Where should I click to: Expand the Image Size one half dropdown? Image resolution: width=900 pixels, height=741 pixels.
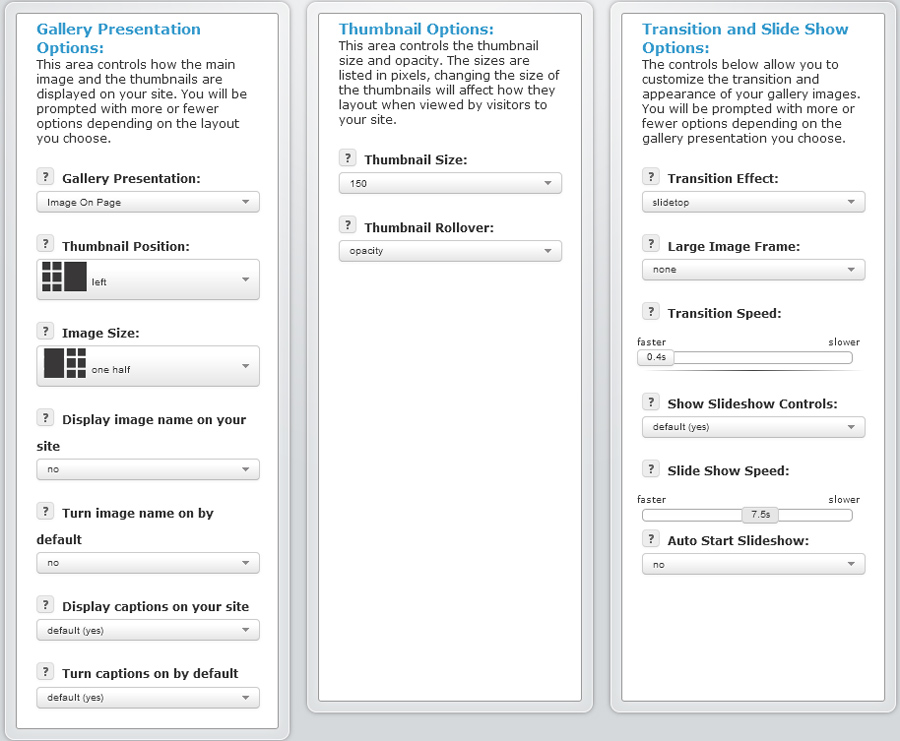(x=148, y=366)
